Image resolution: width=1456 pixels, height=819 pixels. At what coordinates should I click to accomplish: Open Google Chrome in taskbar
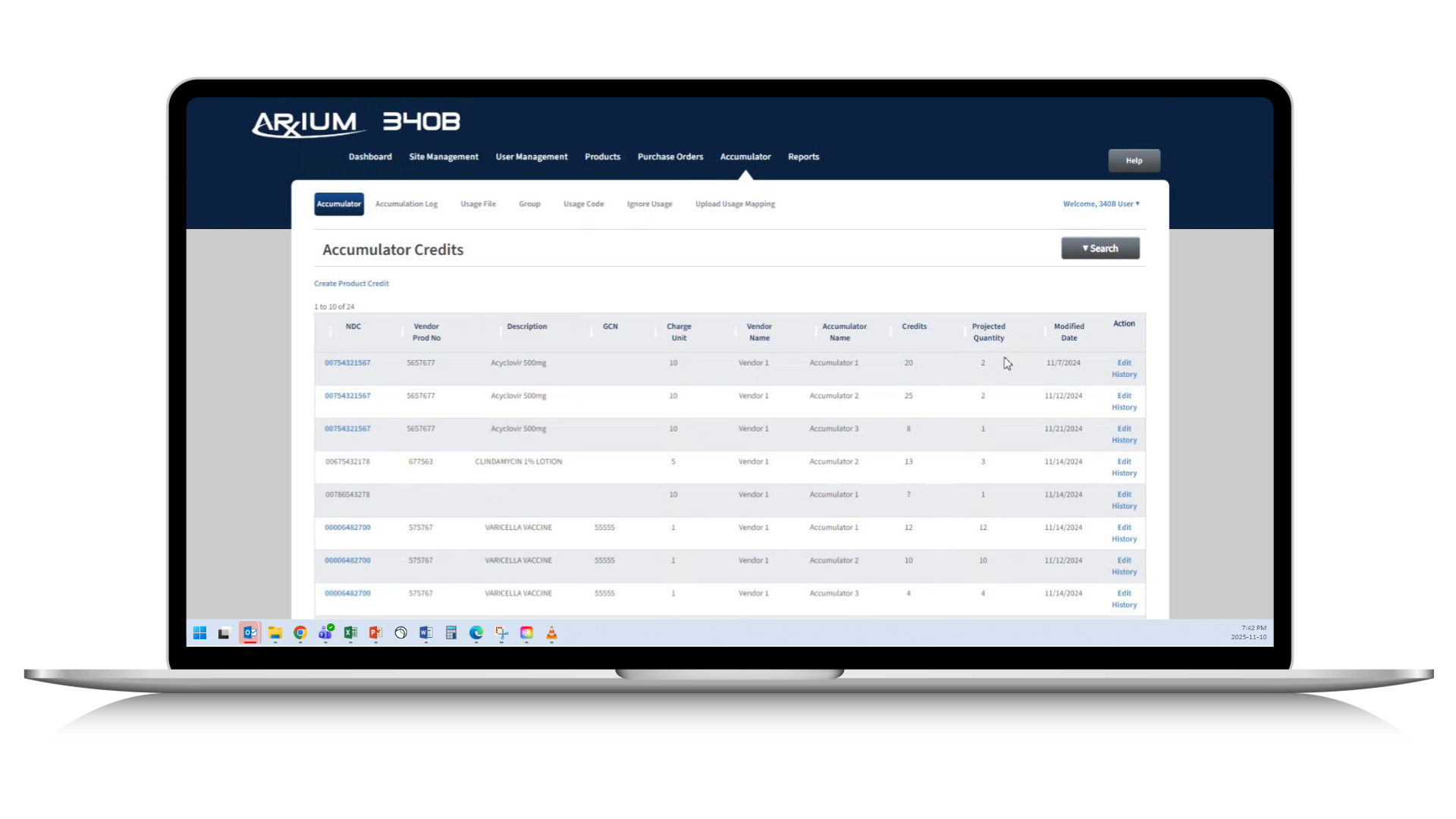point(300,633)
